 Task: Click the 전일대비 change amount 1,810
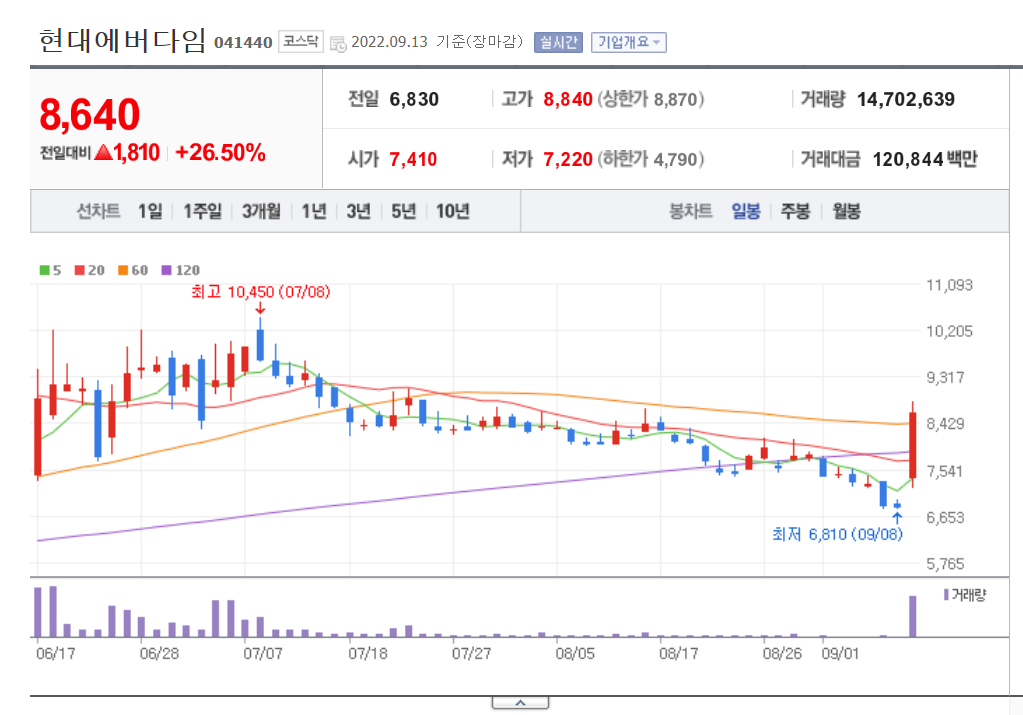point(136,153)
